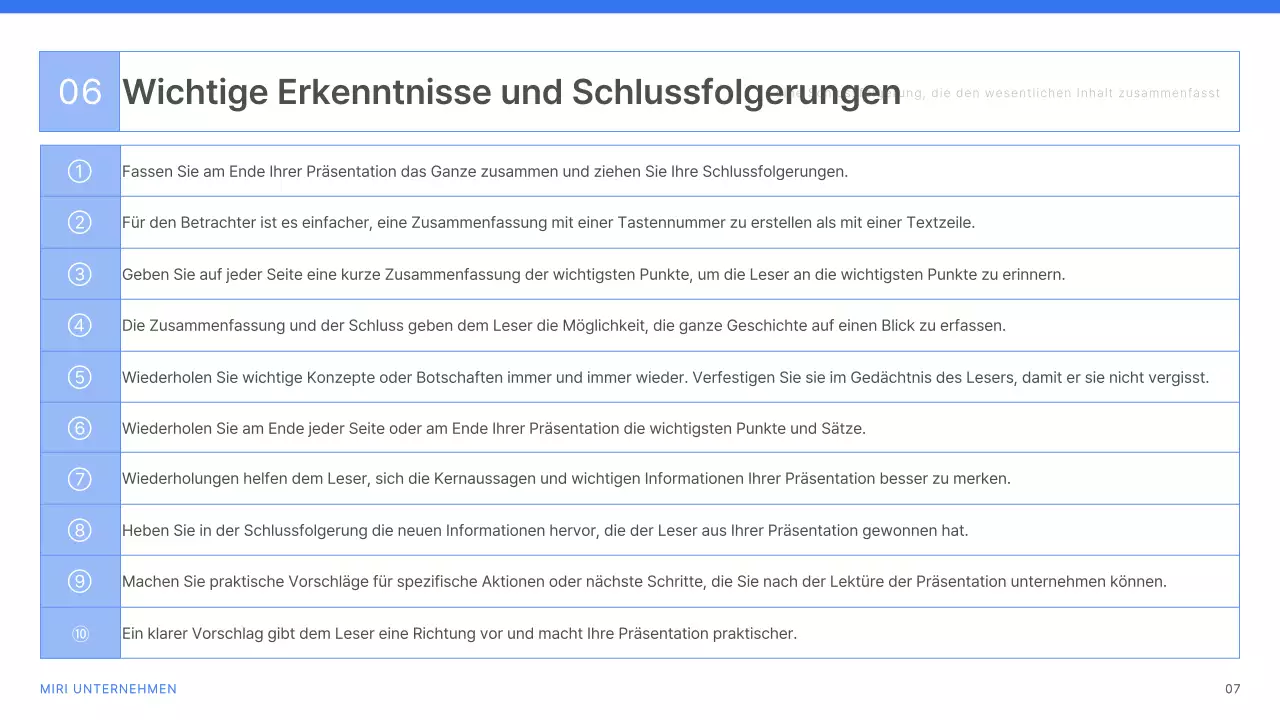1280x720 pixels.
Task: Select the faded subtitle text 'zusammenfasst'
Action: pos(1168,93)
